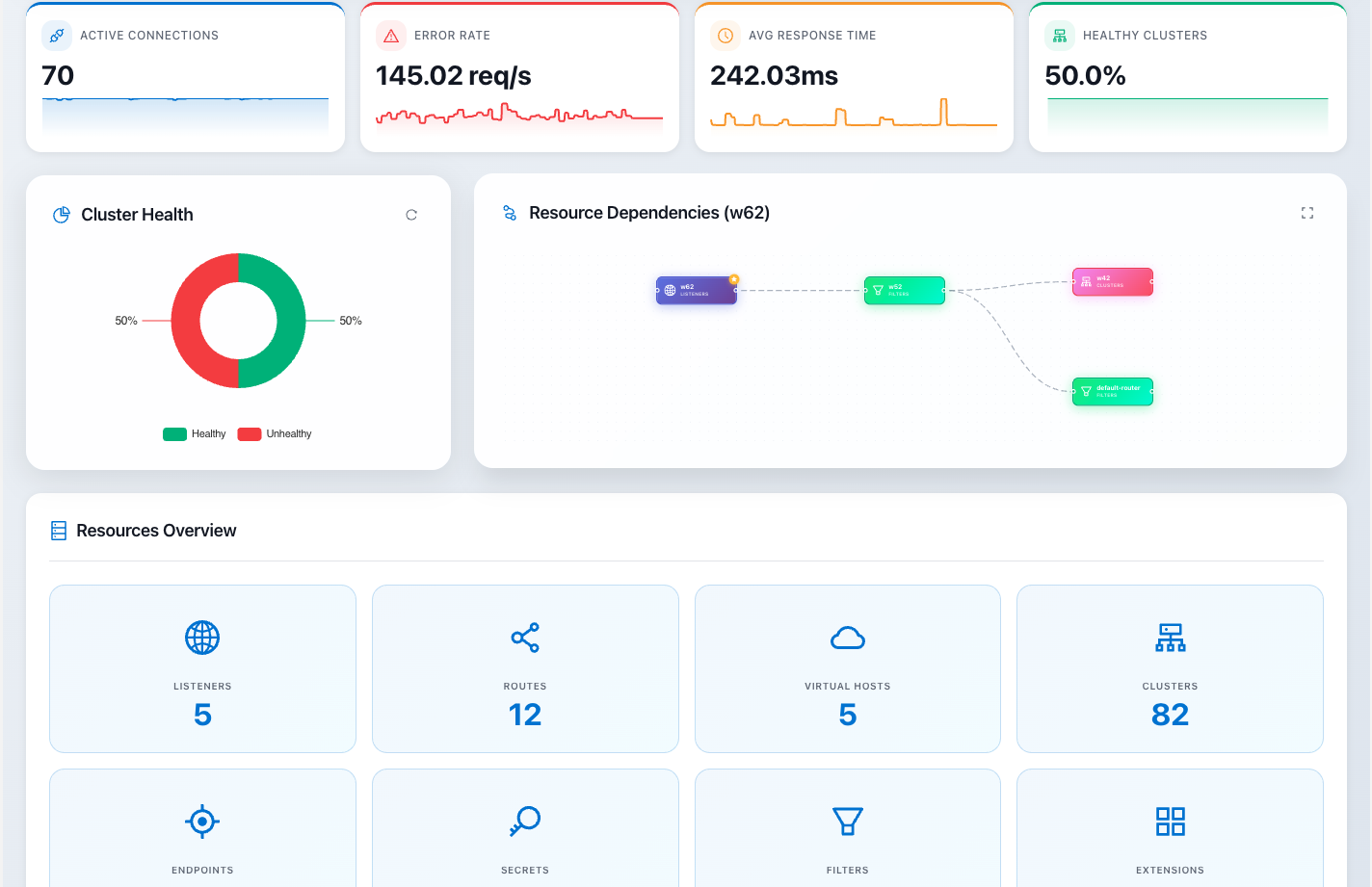The image size is (1372, 887).
Task: Hide the Healthy series via the chart legend
Action: click(x=194, y=433)
